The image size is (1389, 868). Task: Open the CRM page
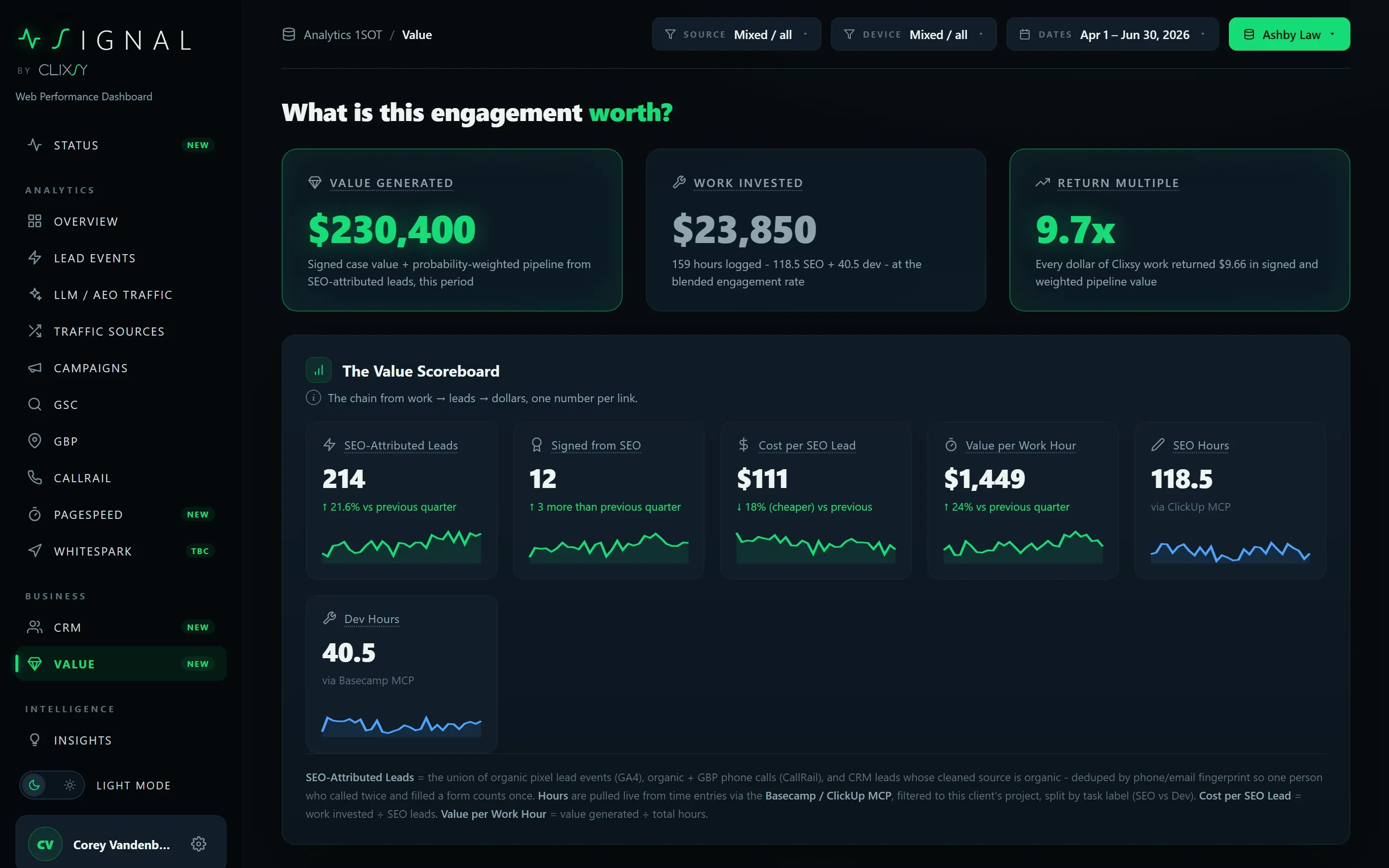pyautogui.click(x=121, y=627)
